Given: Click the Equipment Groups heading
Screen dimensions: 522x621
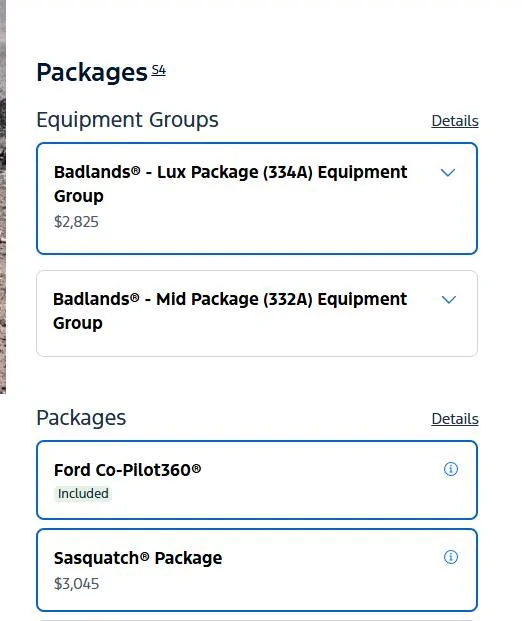Looking at the screenshot, I should click(128, 120).
